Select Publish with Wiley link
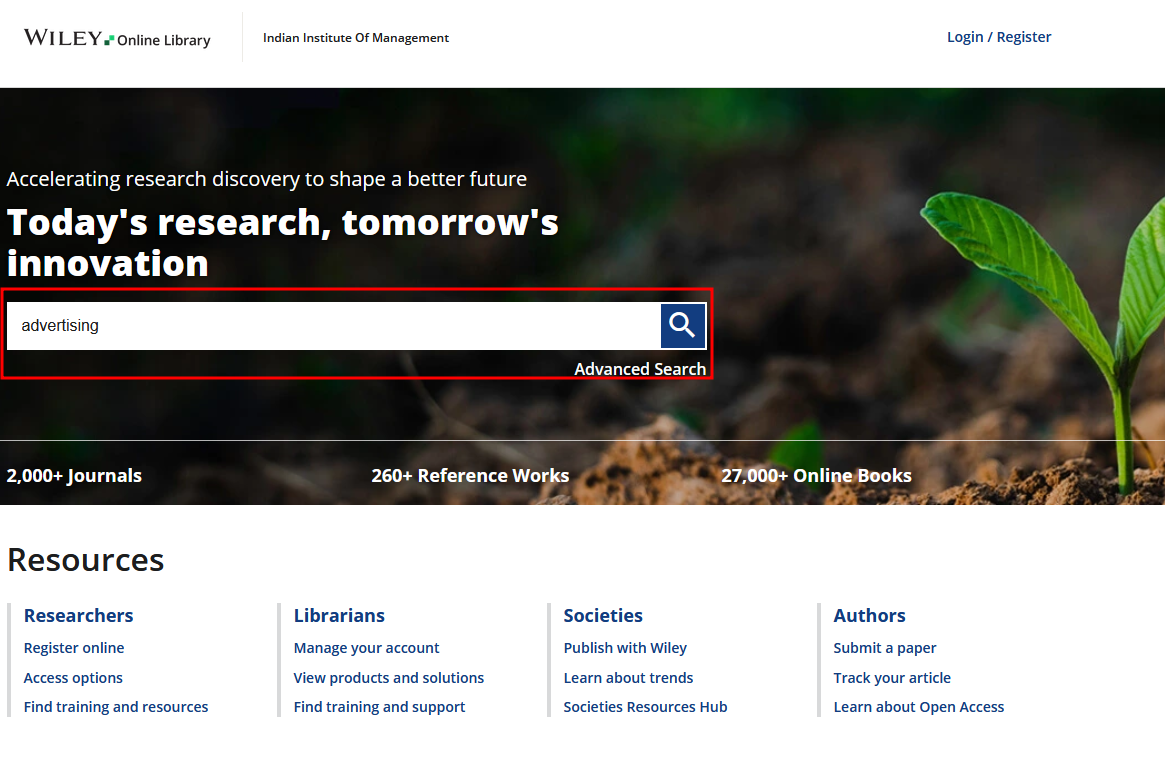The height and width of the screenshot is (761, 1165). pos(625,648)
